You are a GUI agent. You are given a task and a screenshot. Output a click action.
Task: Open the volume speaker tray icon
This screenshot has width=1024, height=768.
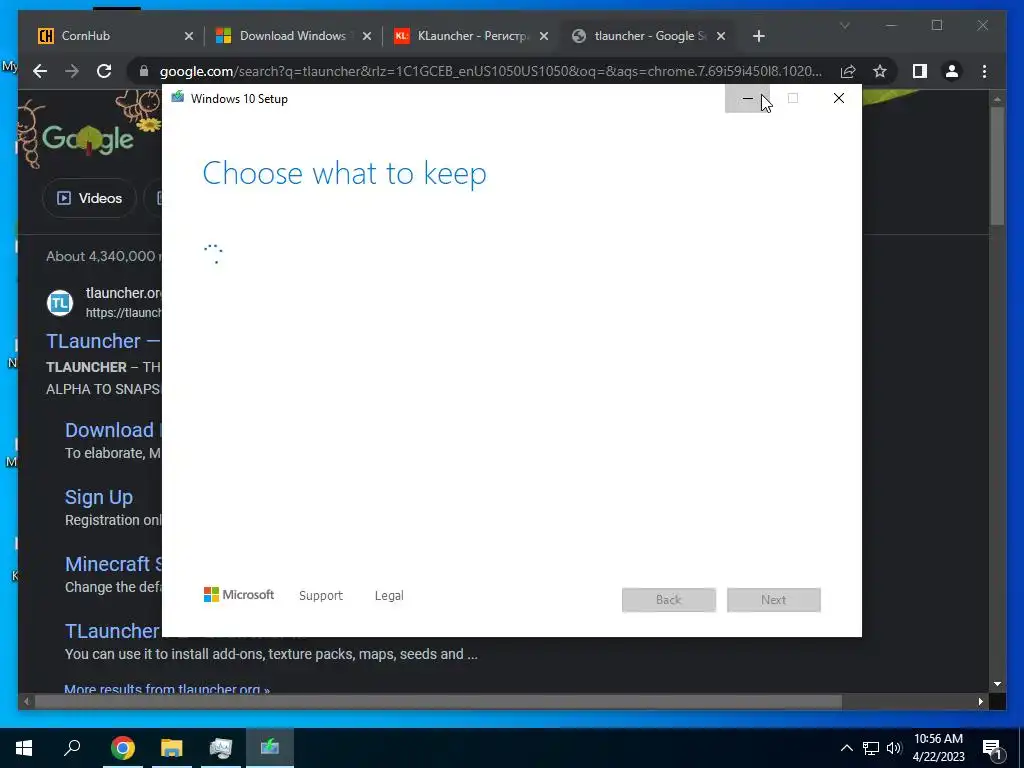click(894, 748)
